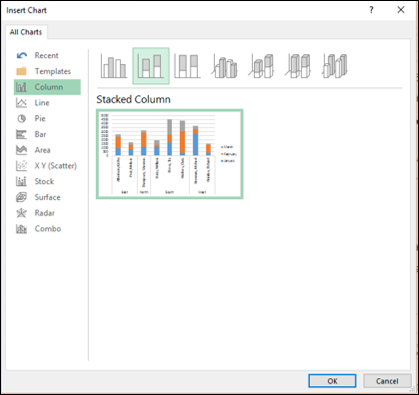Click the Radar chart category icon
Image resolution: width=419 pixels, height=395 pixels.
tap(22, 213)
